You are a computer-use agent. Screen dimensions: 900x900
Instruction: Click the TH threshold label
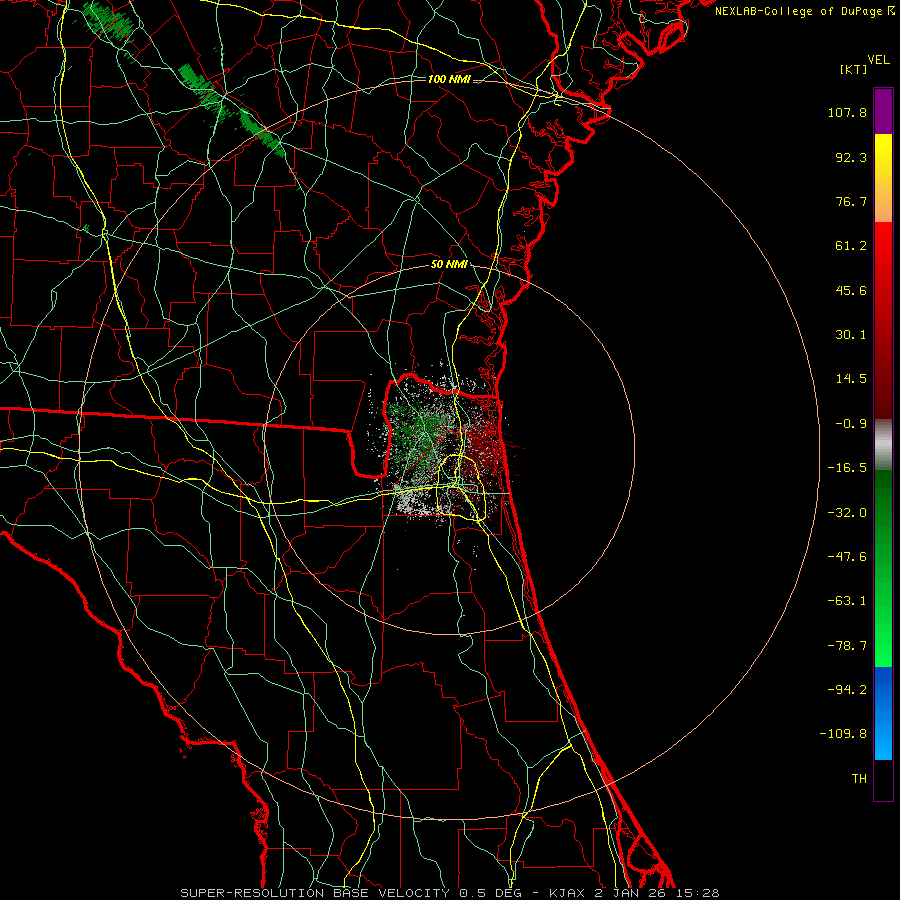click(859, 779)
